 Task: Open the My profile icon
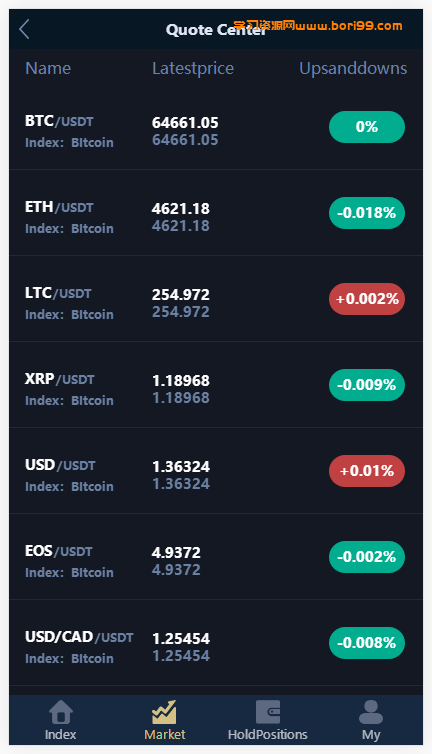[x=371, y=712]
